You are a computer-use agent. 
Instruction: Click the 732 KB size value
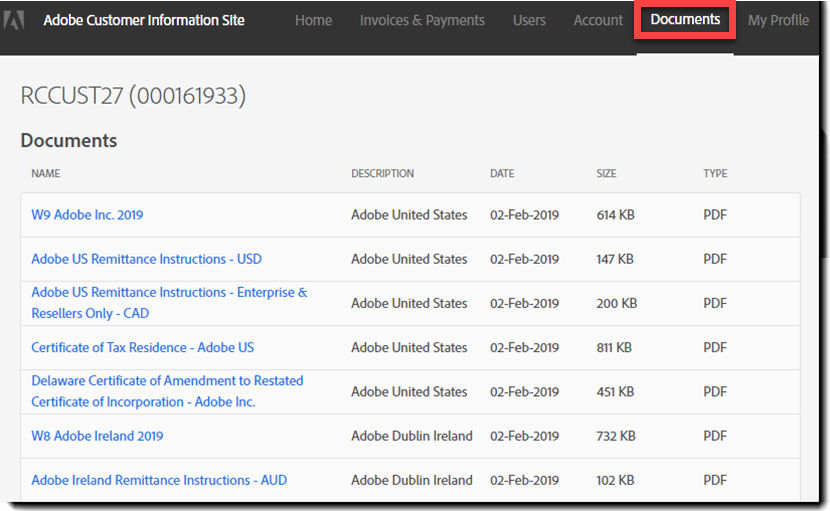[x=616, y=436]
